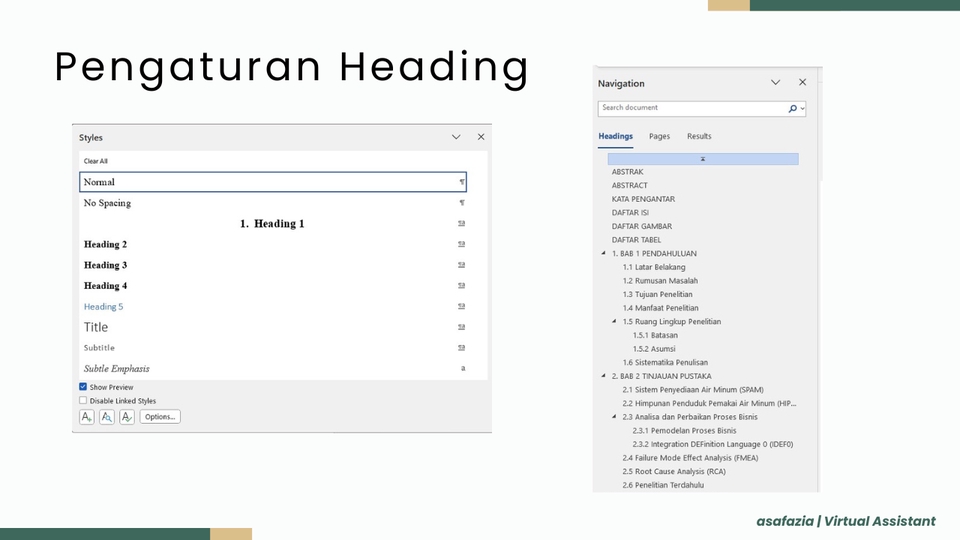Viewport: 960px width, 540px height.
Task: Close the Styles pane
Action: pyautogui.click(x=481, y=137)
